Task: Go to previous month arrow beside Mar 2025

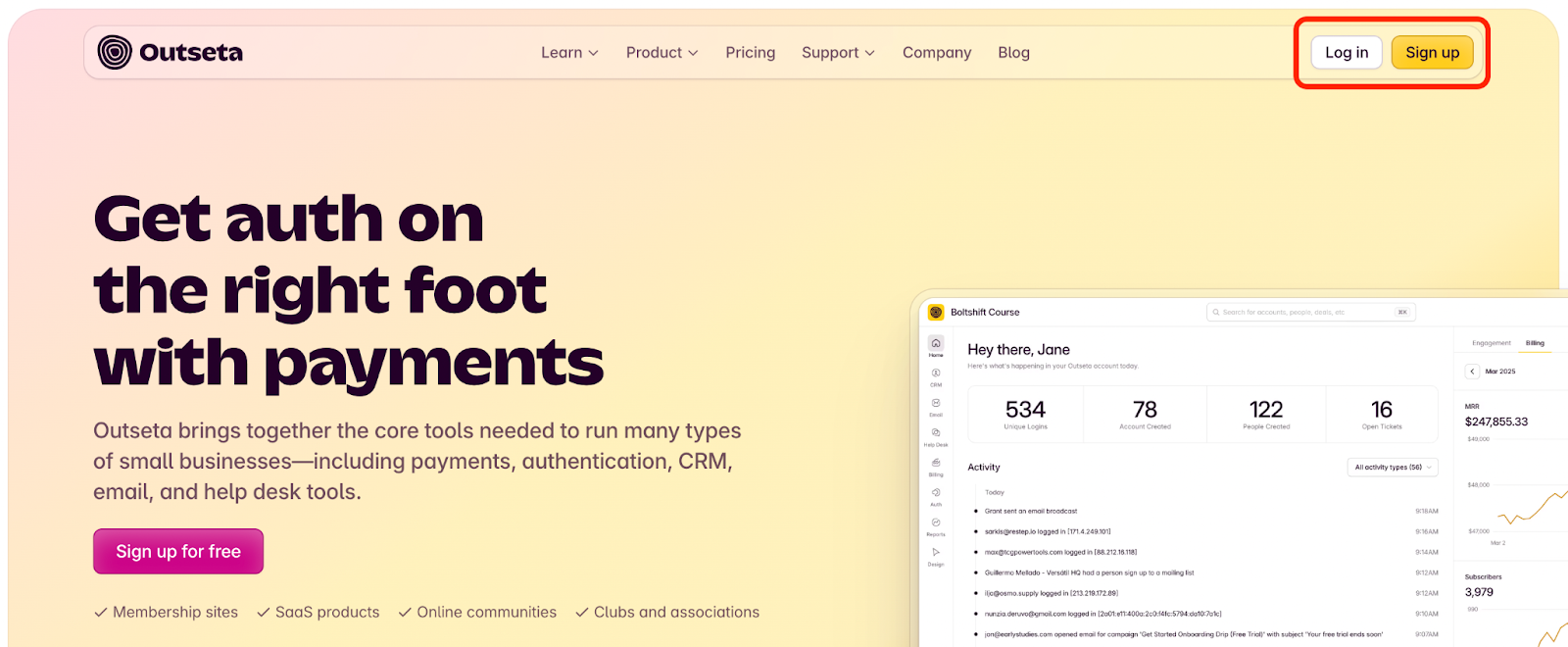Action: pos(1472,372)
